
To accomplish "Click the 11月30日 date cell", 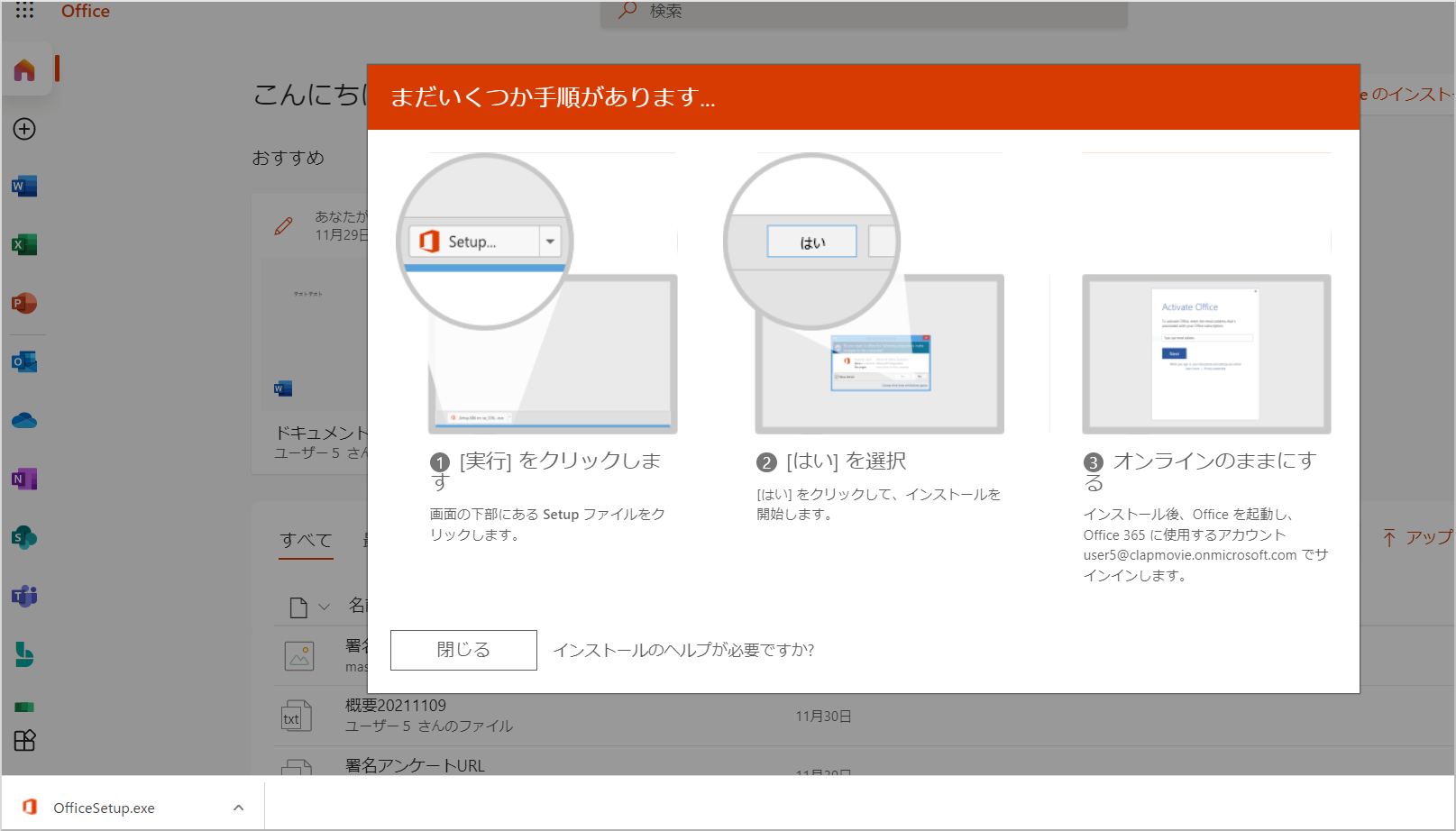I will pyautogui.click(x=823, y=717).
